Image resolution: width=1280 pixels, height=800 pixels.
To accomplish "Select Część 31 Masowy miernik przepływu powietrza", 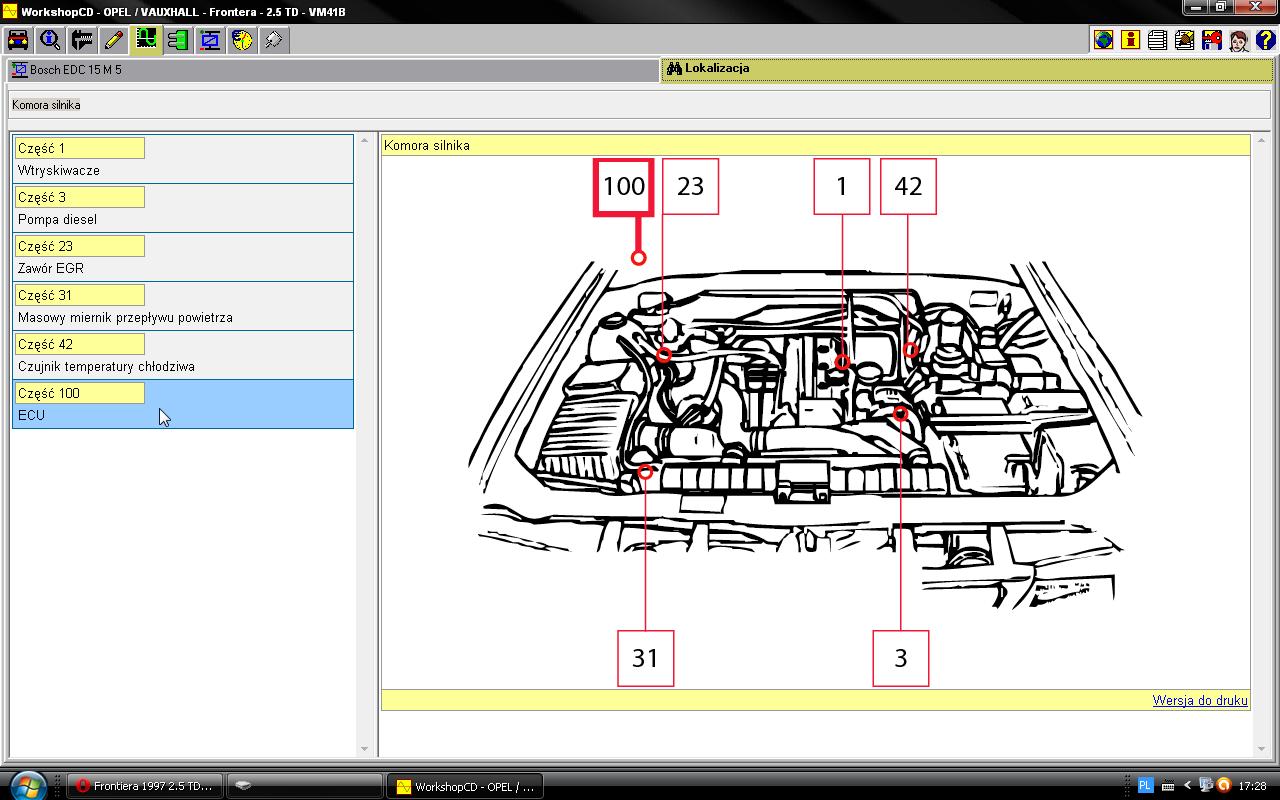I will coord(183,306).
